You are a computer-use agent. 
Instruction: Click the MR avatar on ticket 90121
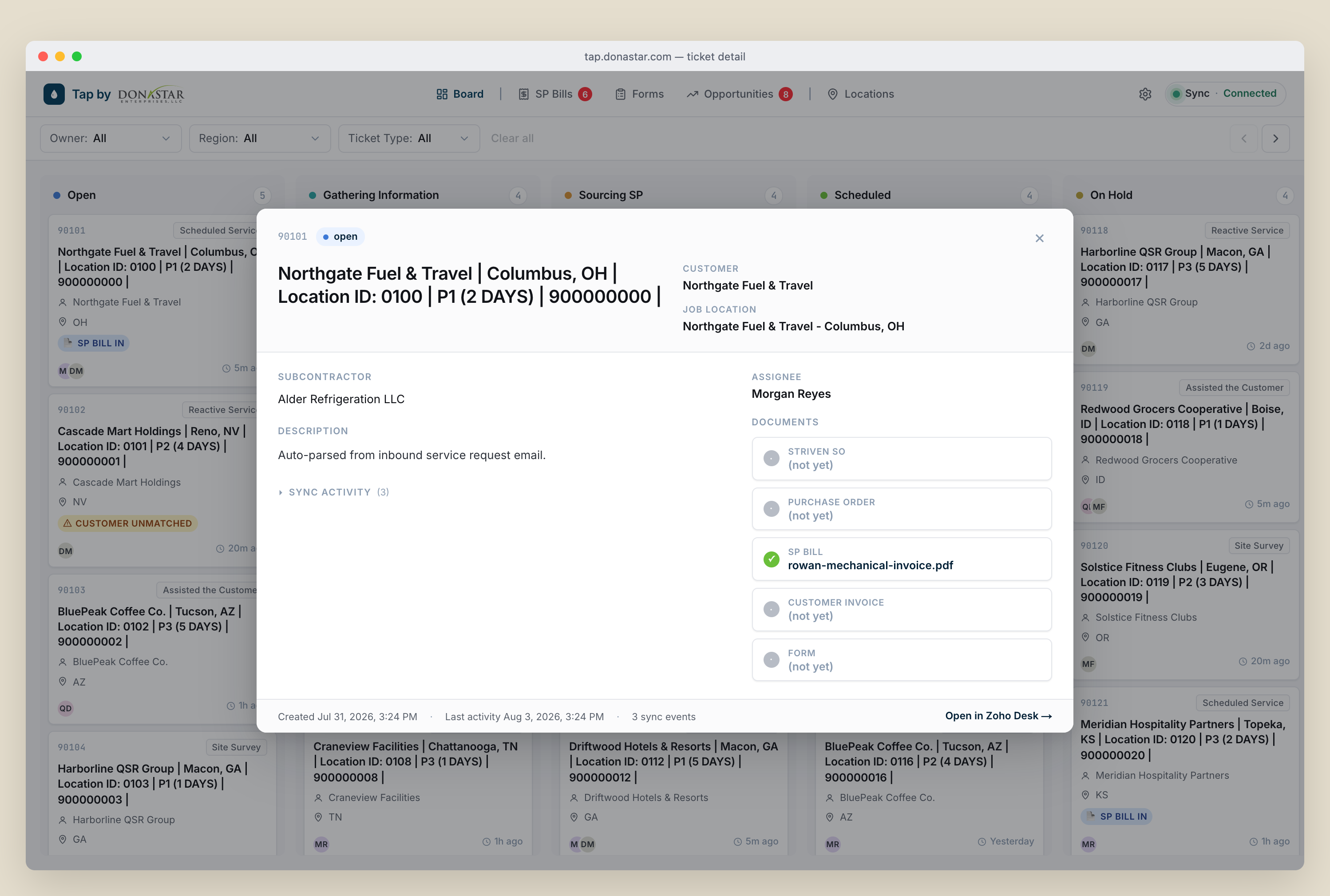pos(1089,844)
